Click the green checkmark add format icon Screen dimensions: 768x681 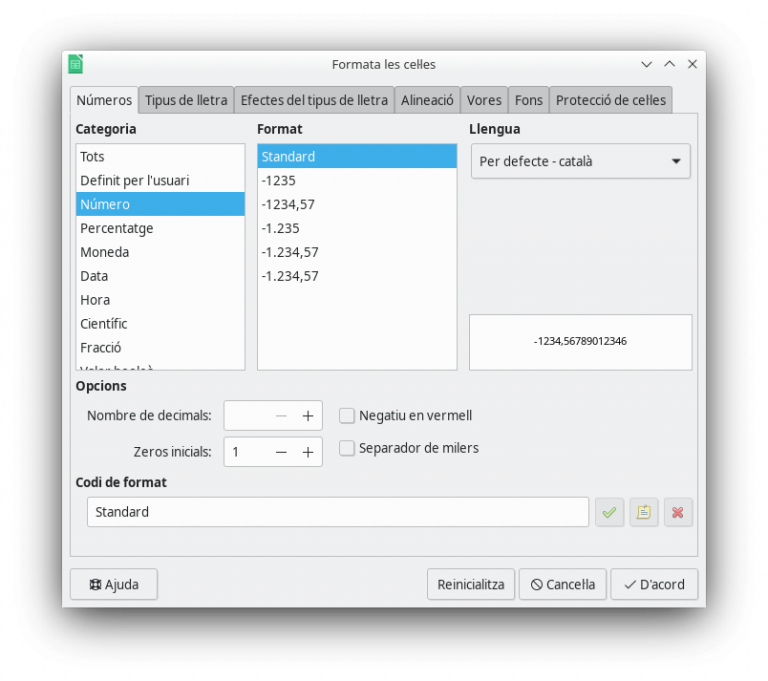pos(609,512)
